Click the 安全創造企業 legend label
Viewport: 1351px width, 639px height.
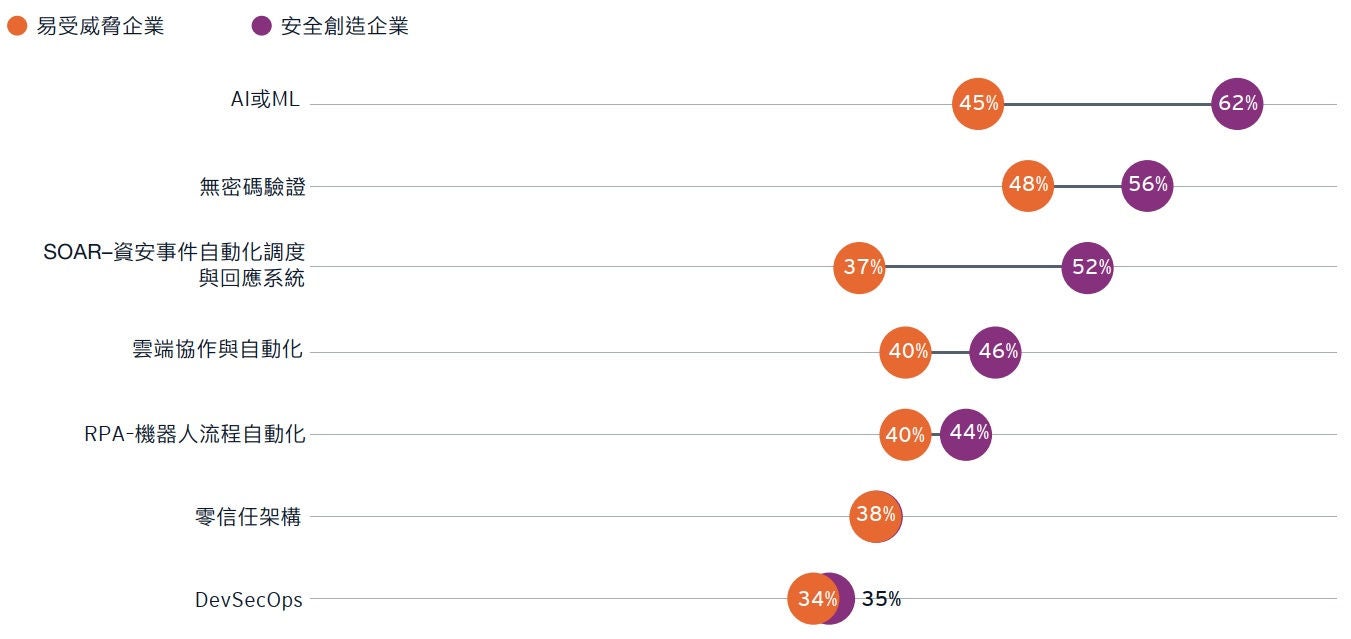[x=345, y=27]
